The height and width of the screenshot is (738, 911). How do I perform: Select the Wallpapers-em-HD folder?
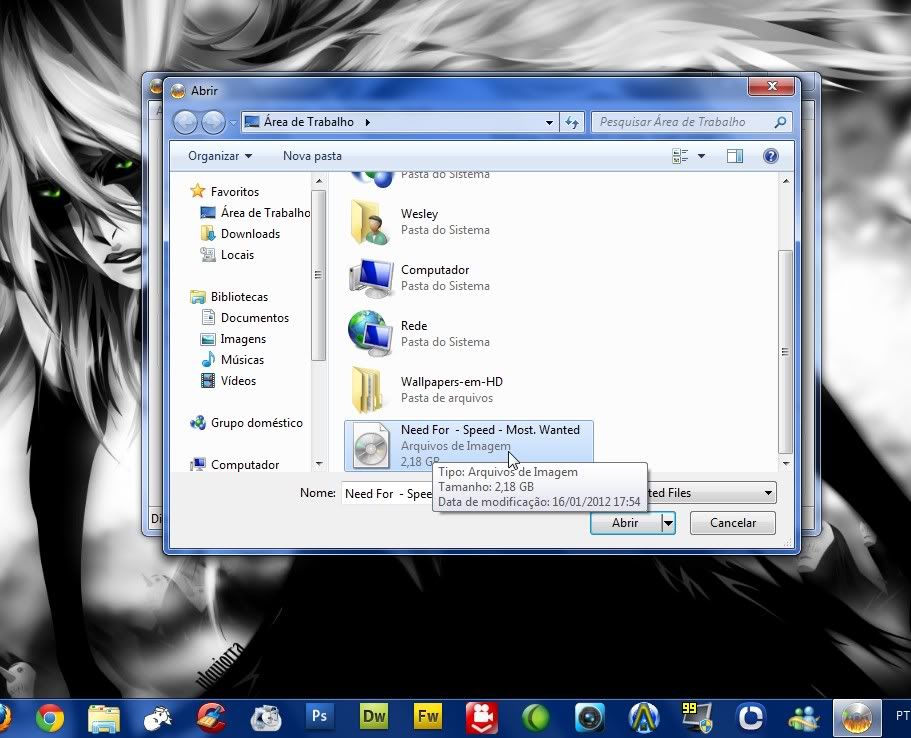[x=451, y=389]
